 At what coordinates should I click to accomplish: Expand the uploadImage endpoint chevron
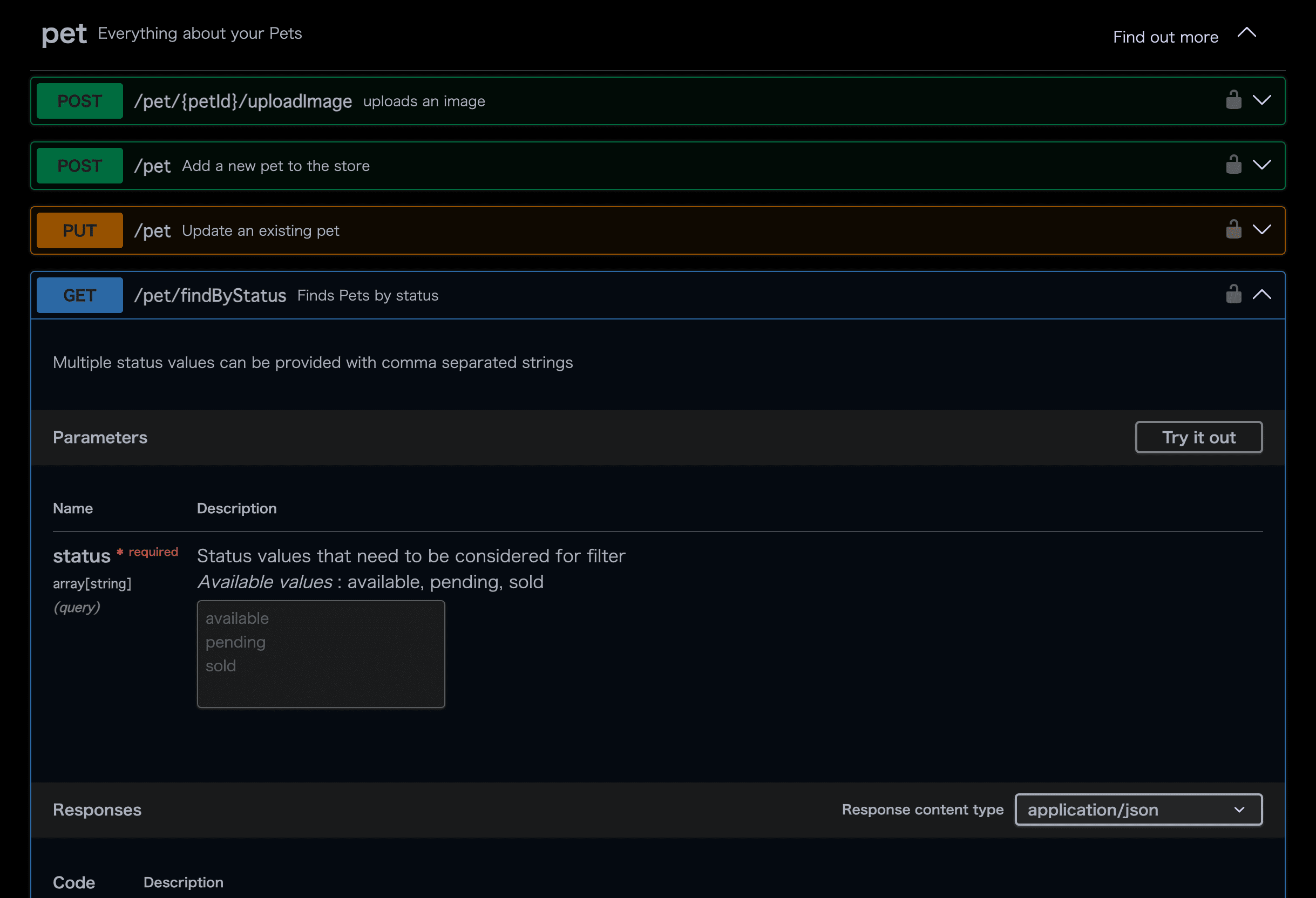[x=1261, y=100]
